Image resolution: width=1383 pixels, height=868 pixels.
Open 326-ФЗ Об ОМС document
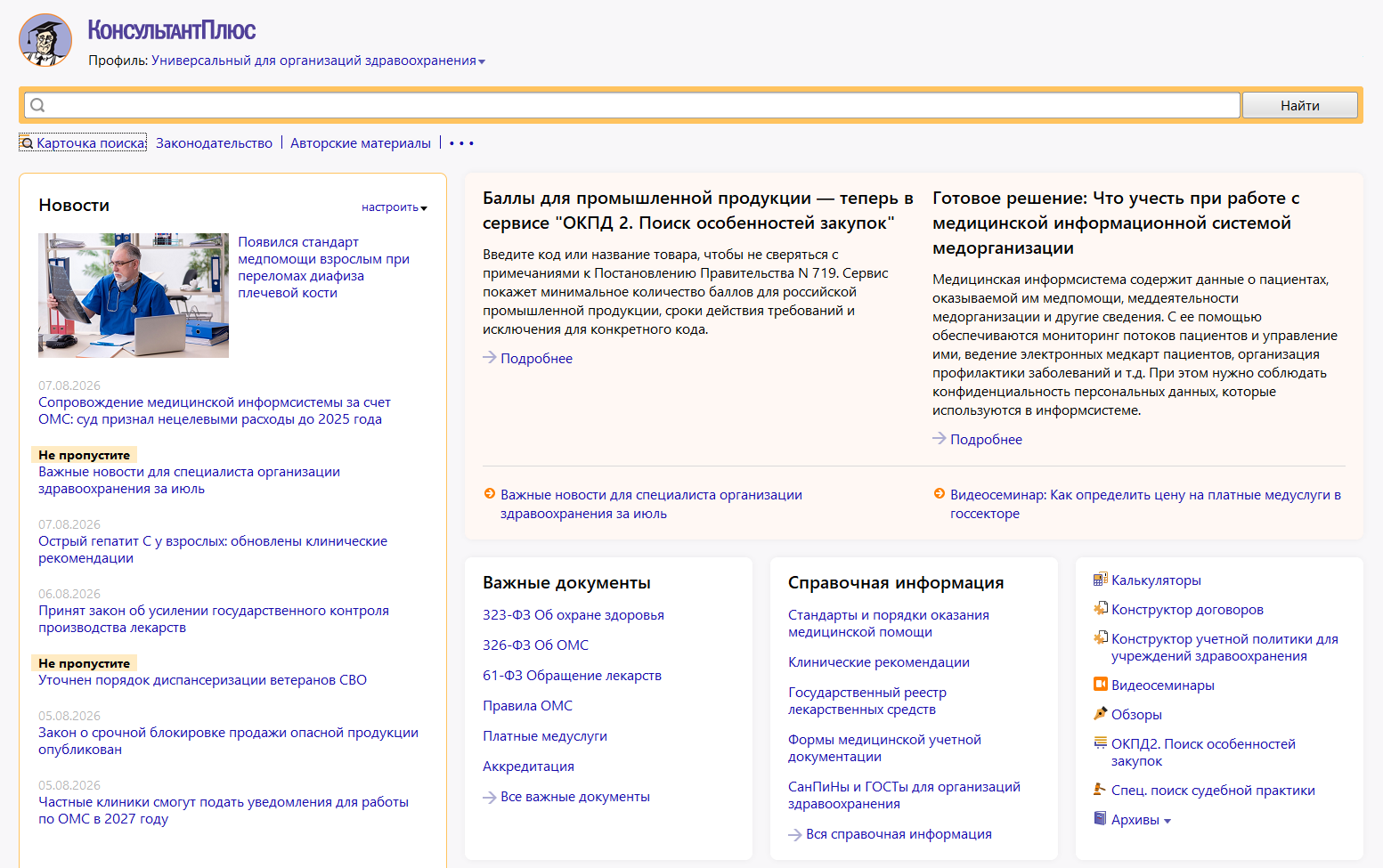coord(535,645)
